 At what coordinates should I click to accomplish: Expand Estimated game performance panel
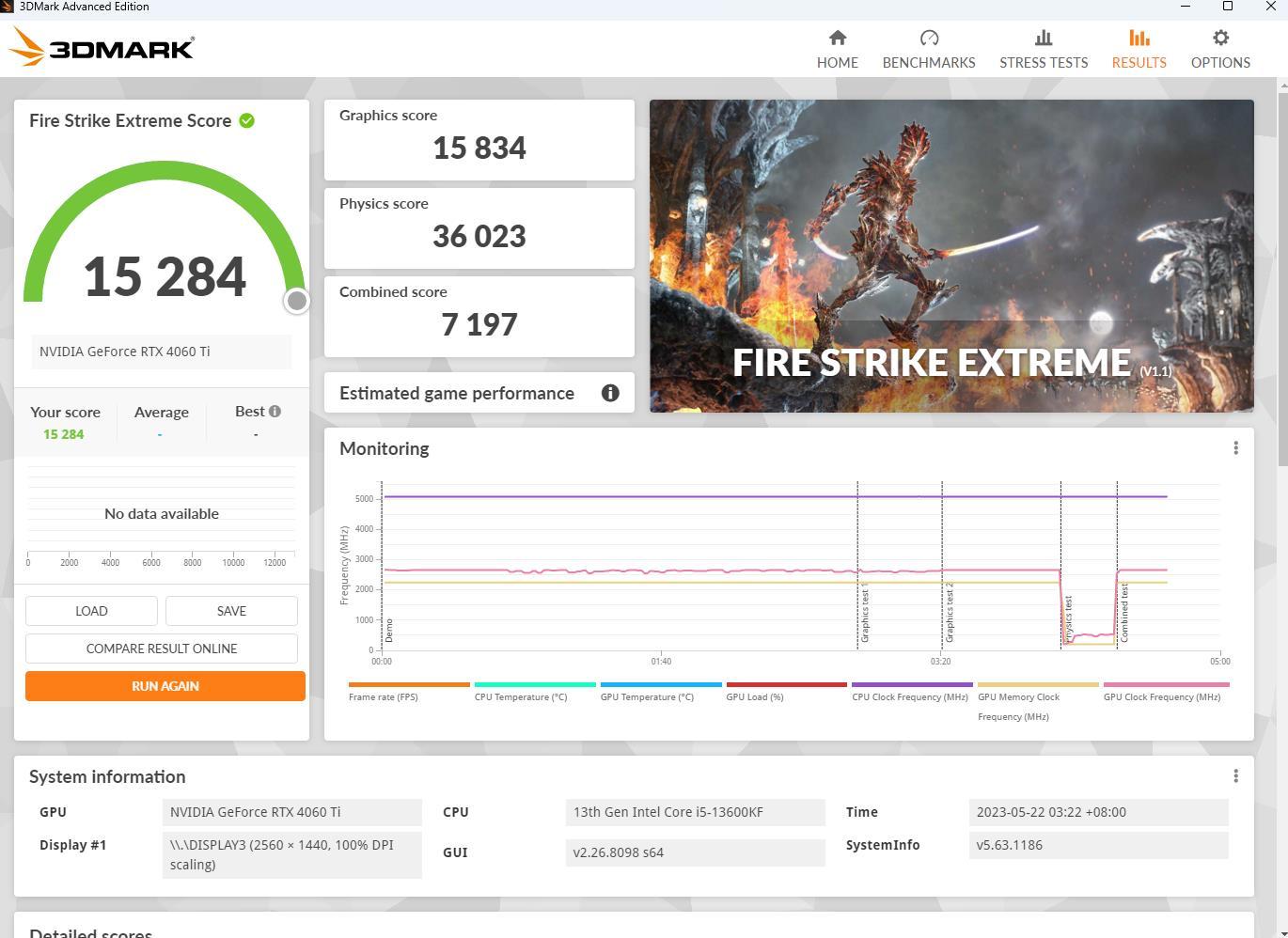tap(457, 393)
